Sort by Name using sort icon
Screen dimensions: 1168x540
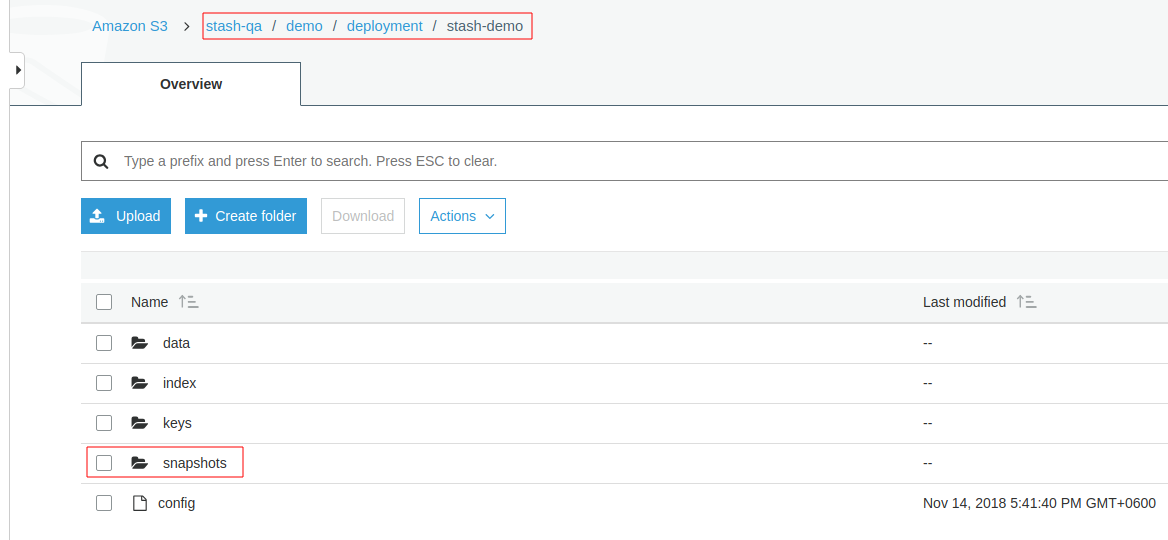pyautogui.click(x=189, y=302)
